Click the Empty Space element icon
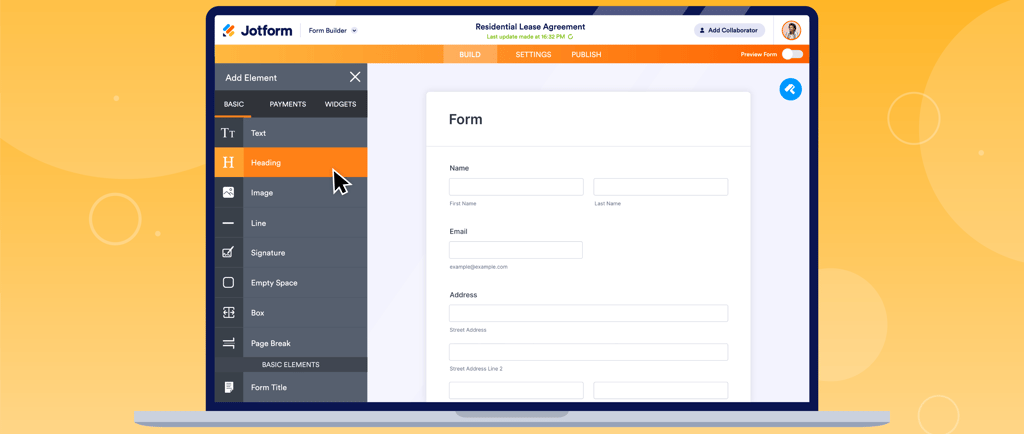The image size is (1024, 434). tap(229, 283)
